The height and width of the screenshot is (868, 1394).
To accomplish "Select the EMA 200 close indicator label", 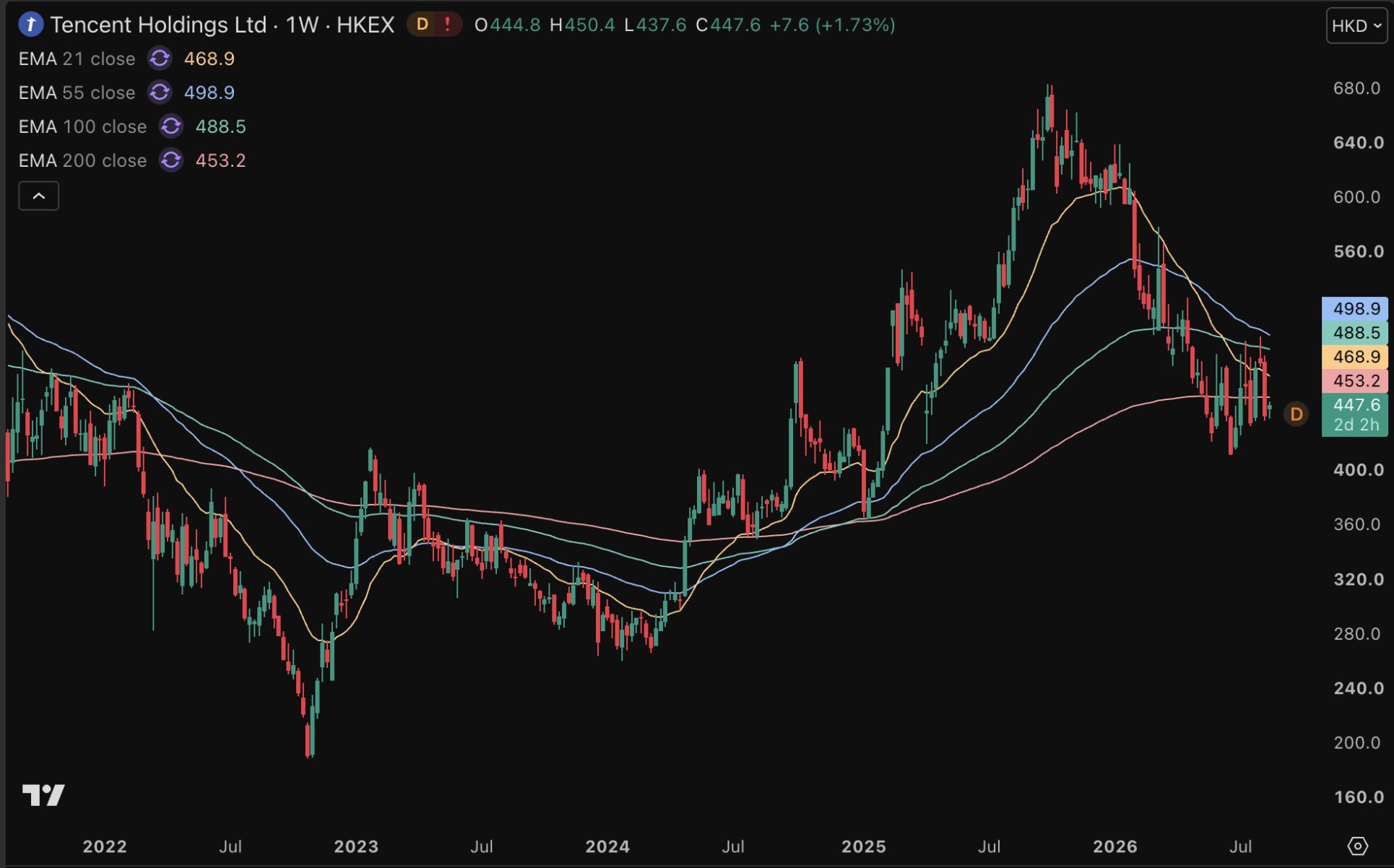I will click(x=82, y=160).
